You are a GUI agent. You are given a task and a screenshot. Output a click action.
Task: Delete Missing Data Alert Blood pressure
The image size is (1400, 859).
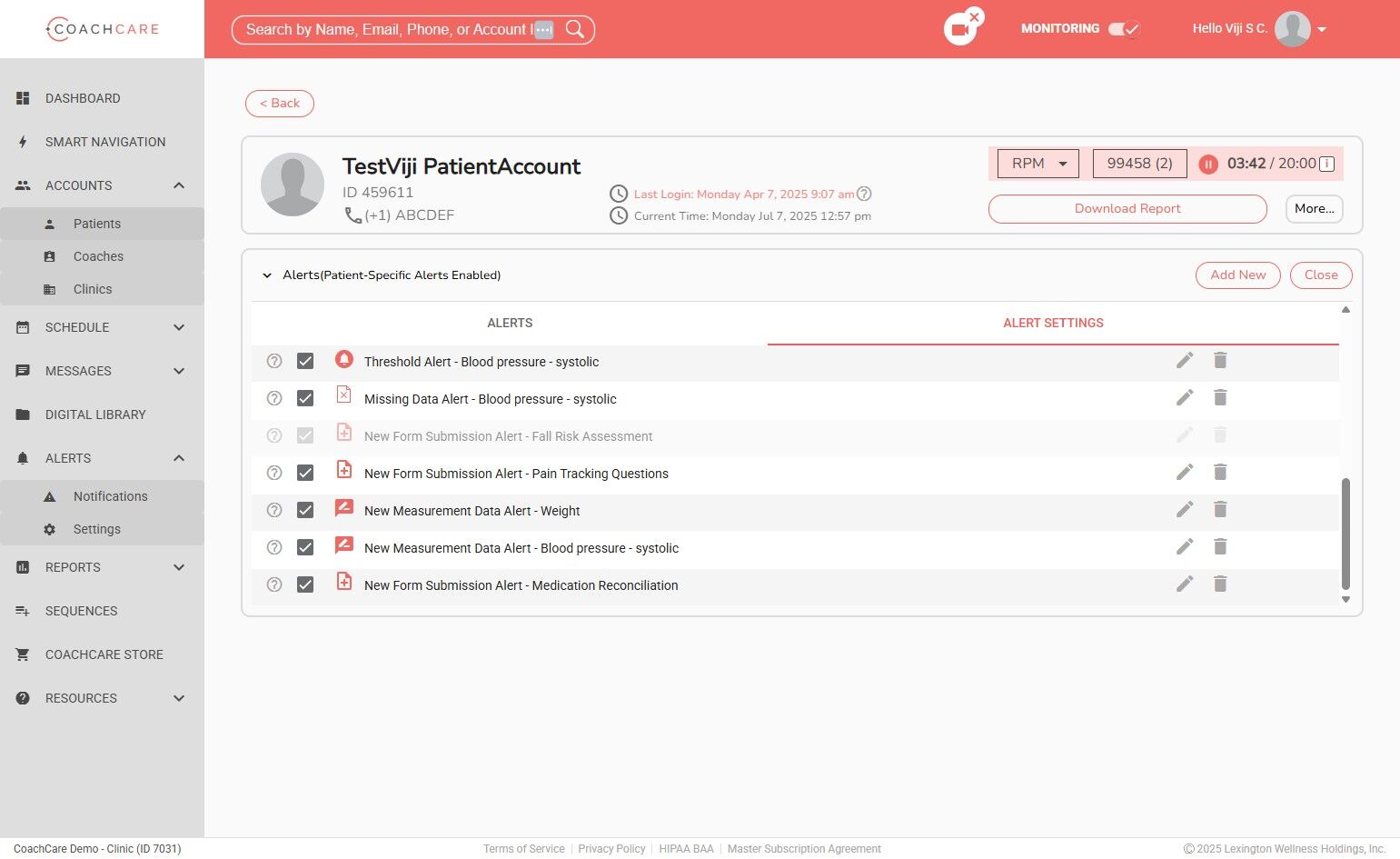tap(1220, 398)
